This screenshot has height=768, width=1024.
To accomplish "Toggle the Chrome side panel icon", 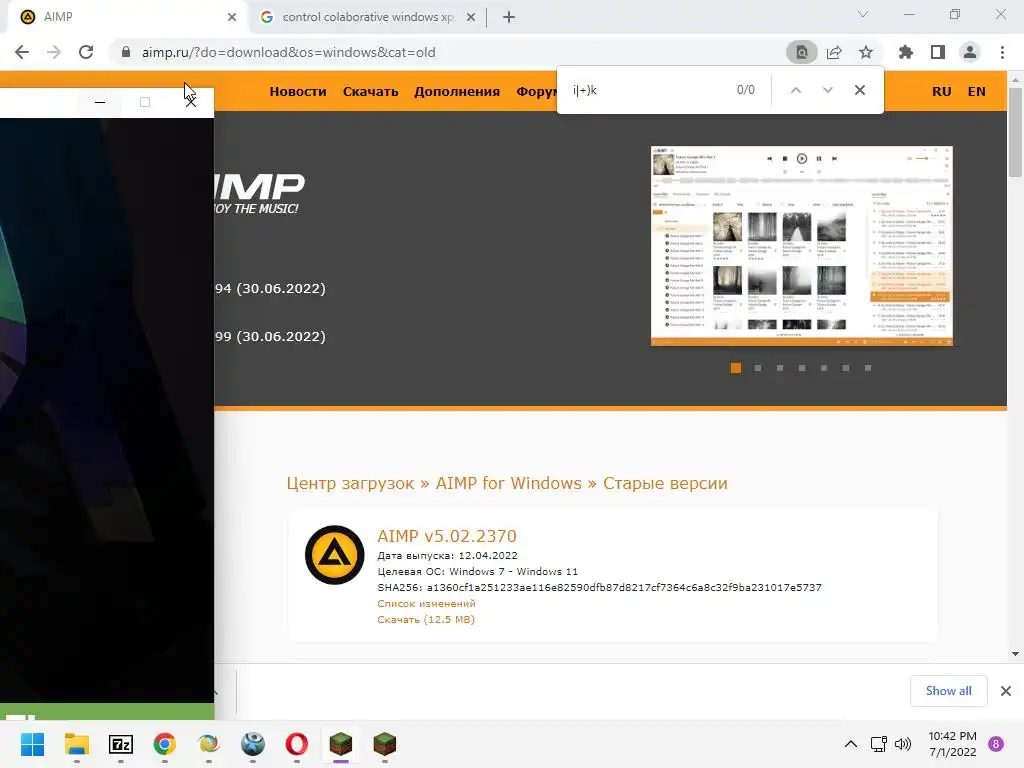I will click(x=938, y=52).
